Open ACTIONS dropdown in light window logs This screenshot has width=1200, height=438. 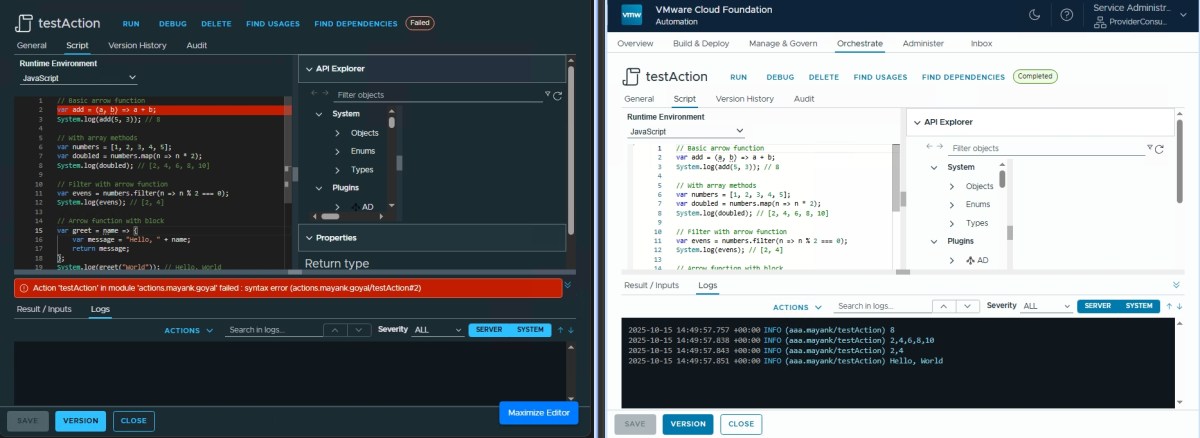(x=795, y=307)
